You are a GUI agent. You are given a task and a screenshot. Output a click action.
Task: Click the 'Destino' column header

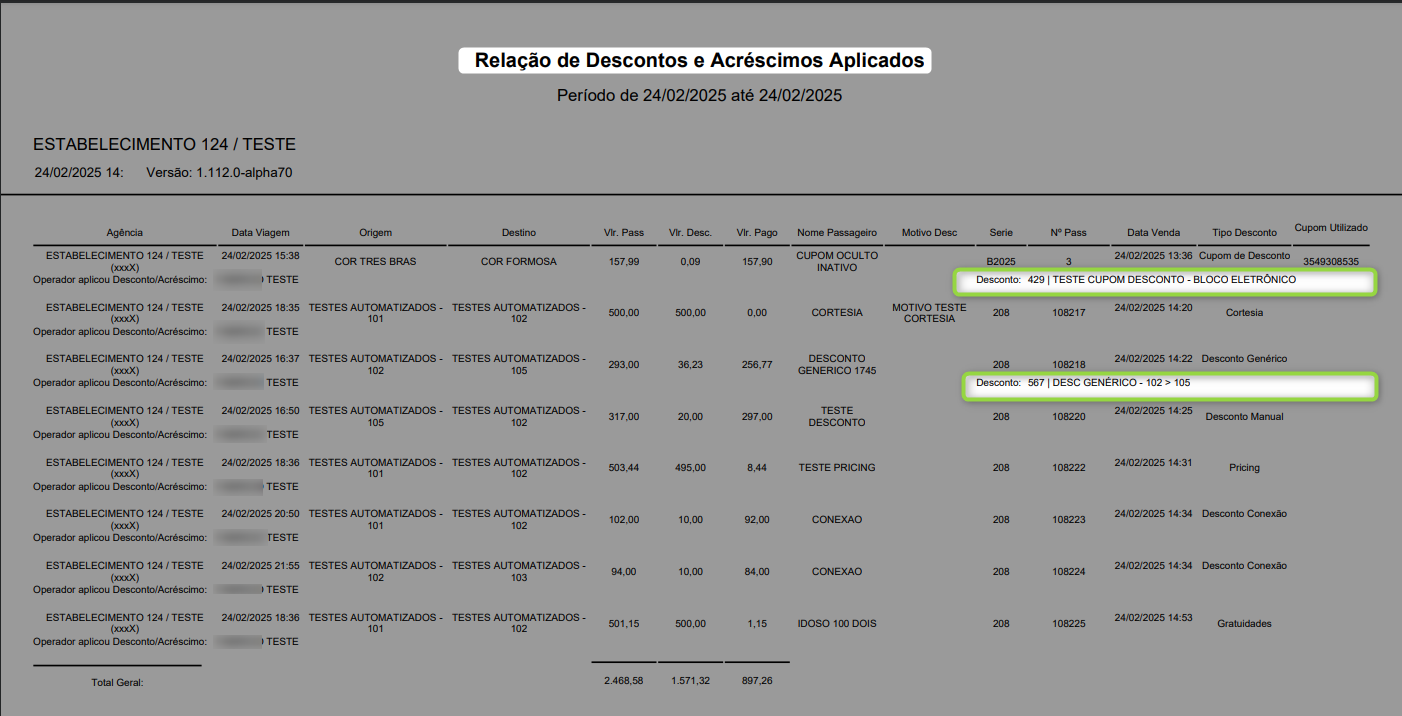519,233
